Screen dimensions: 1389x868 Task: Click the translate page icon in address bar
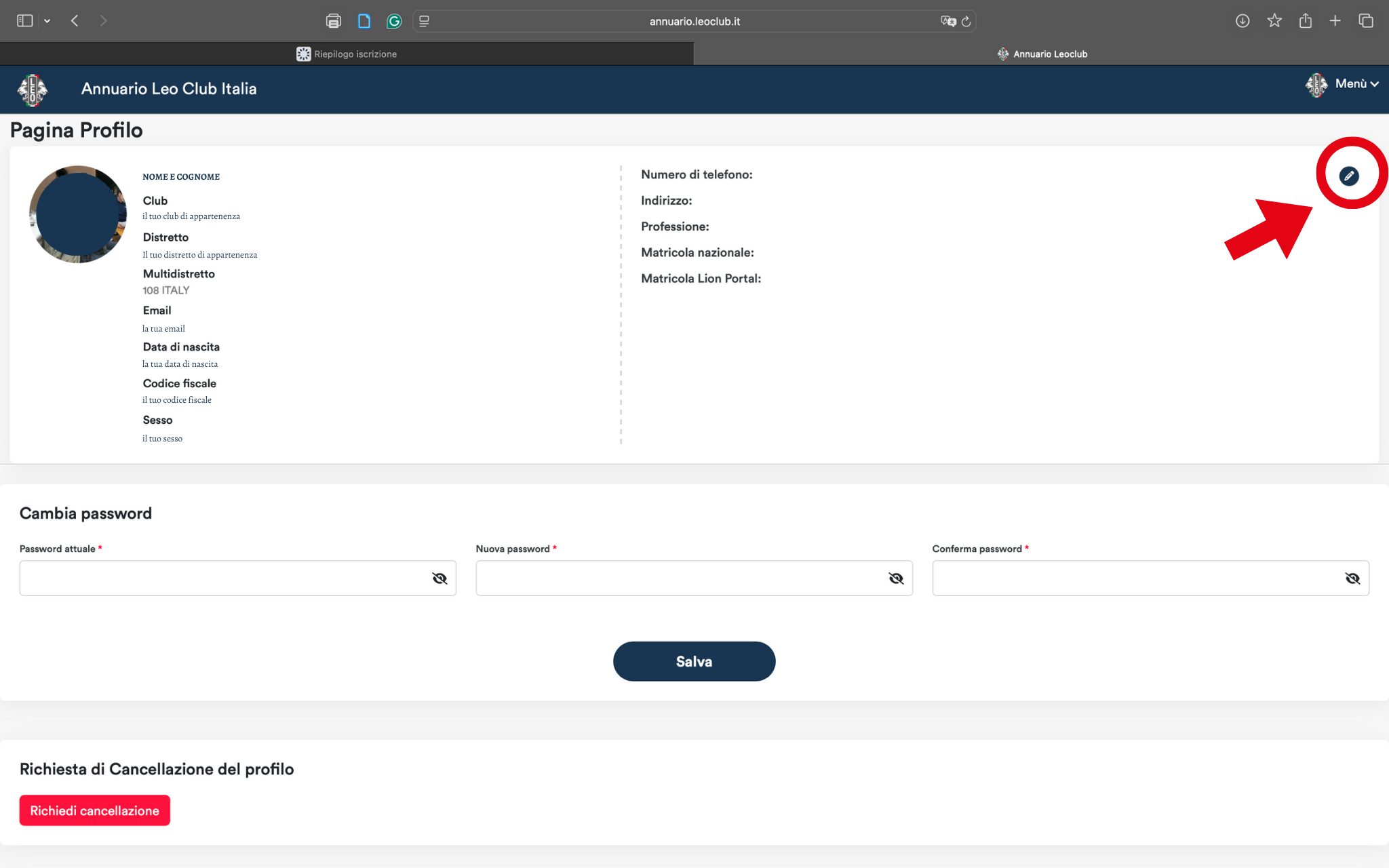(948, 21)
